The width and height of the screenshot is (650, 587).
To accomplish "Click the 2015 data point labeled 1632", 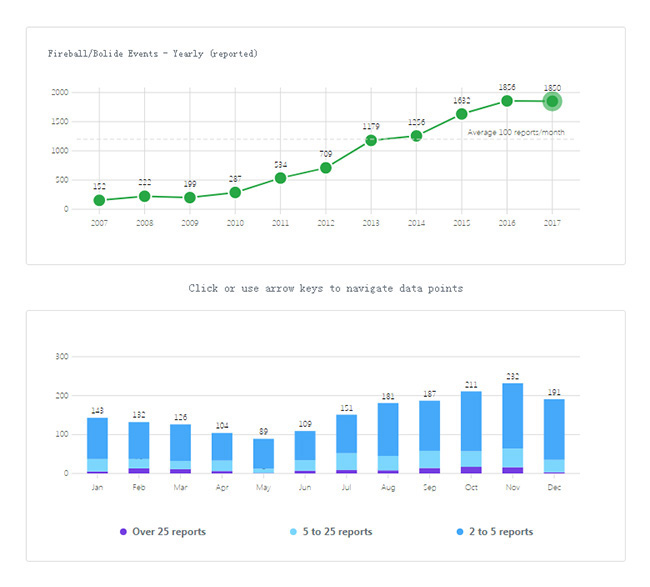I will tap(461, 114).
